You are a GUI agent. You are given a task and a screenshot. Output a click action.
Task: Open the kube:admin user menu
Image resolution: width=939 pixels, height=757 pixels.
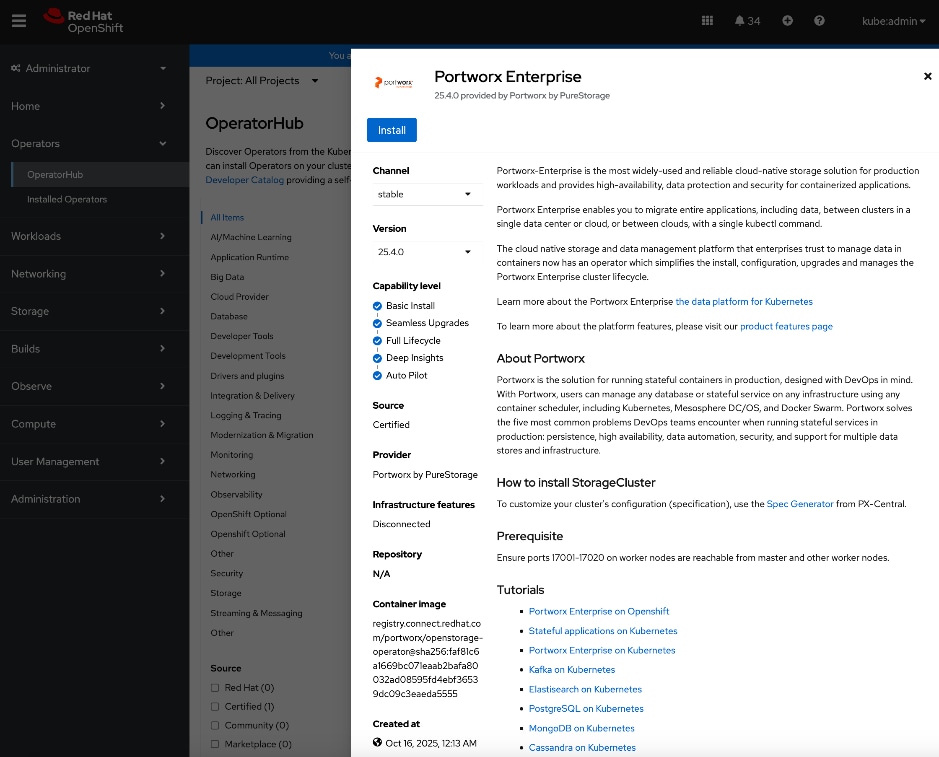(893, 20)
